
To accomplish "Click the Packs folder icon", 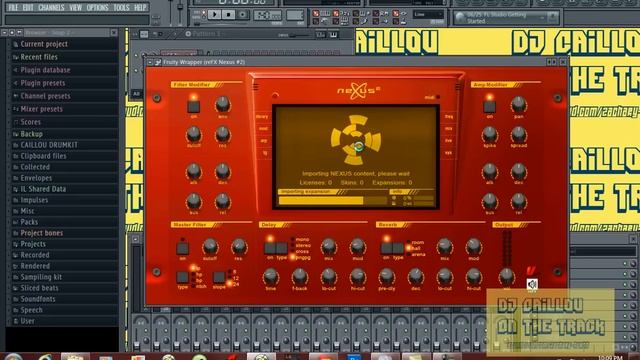I will pos(16,222).
